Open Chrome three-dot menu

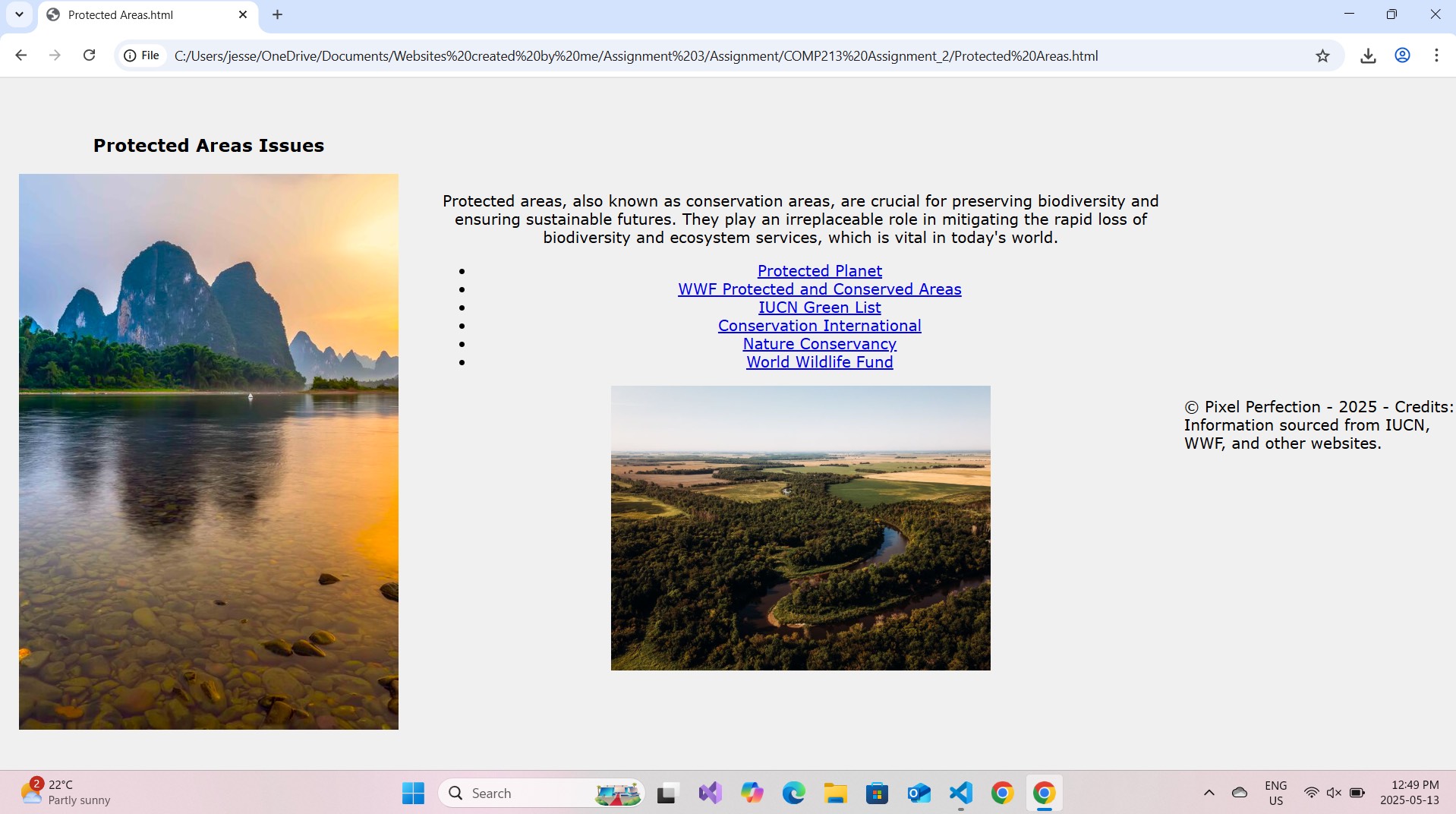[1436, 55]
